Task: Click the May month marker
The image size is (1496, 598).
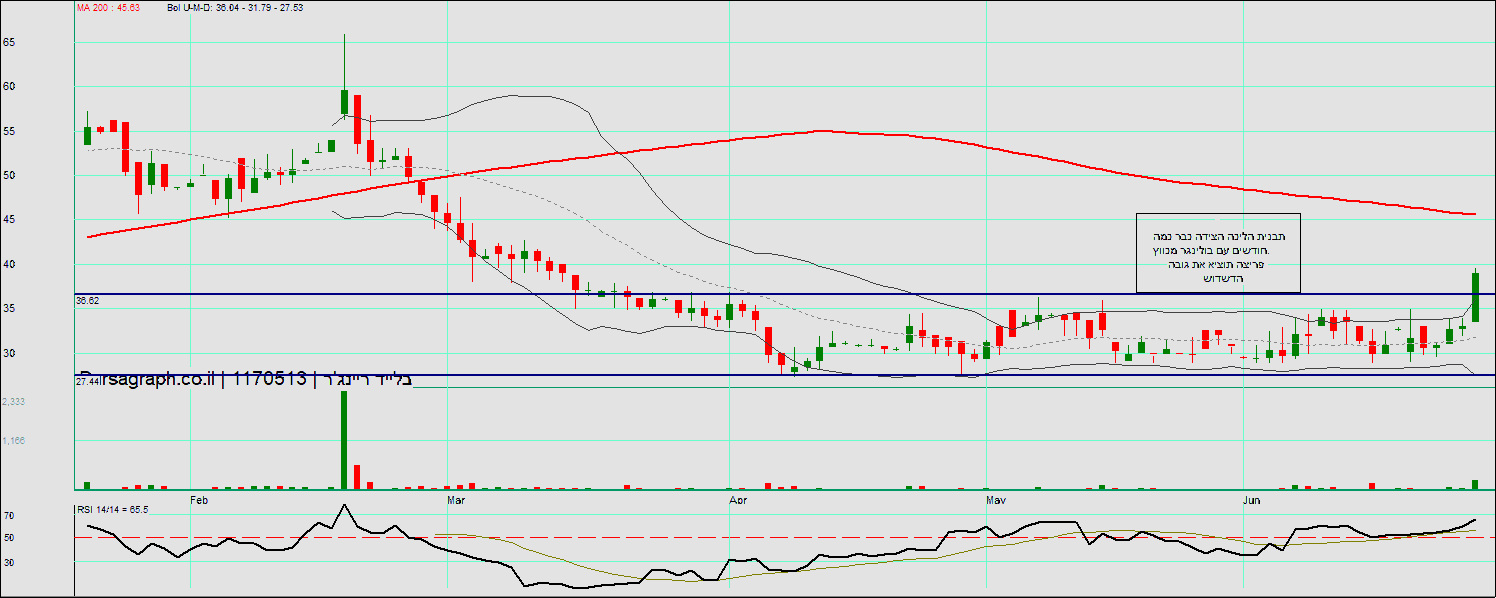Action: (996, 498)
